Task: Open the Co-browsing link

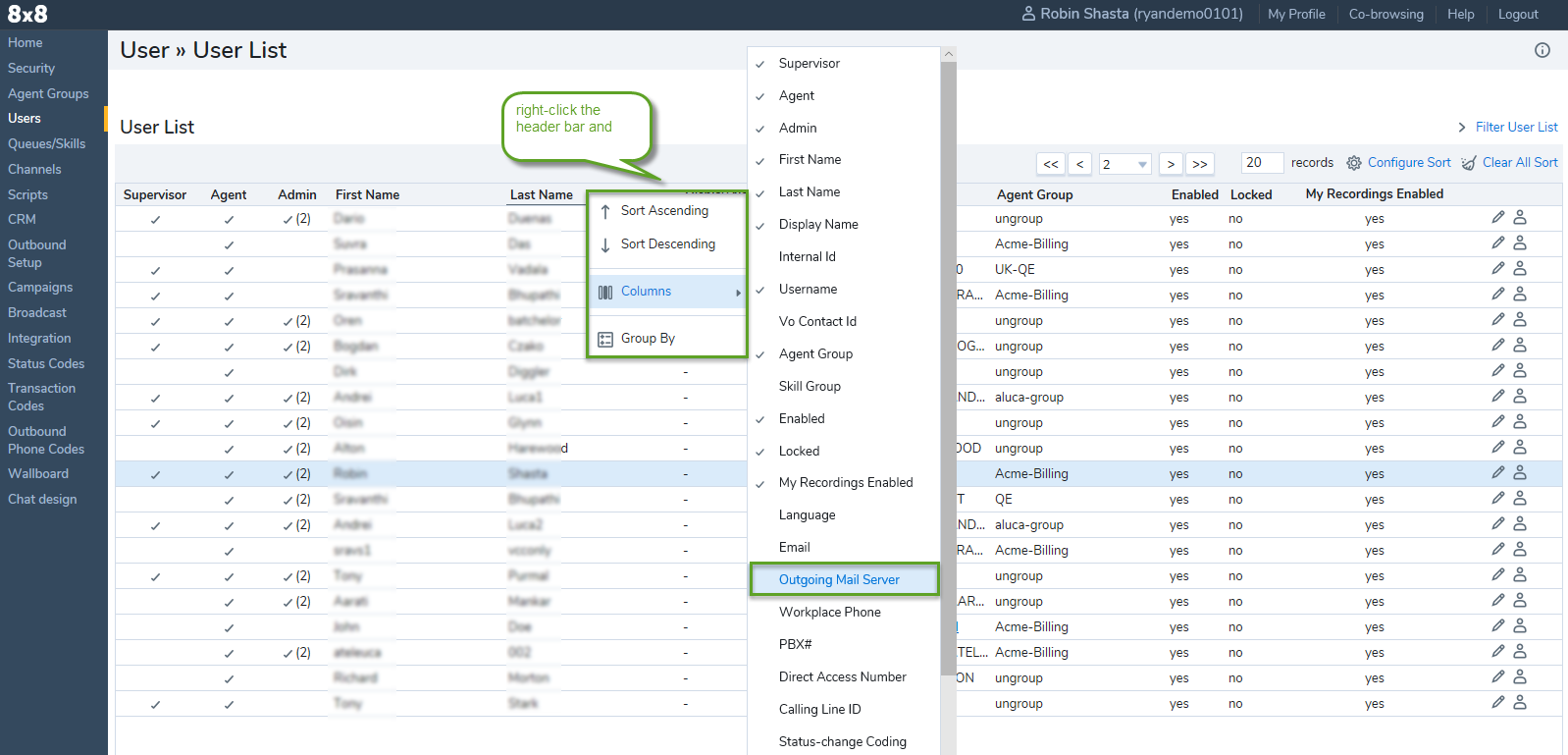Action: coord(1385,14)
